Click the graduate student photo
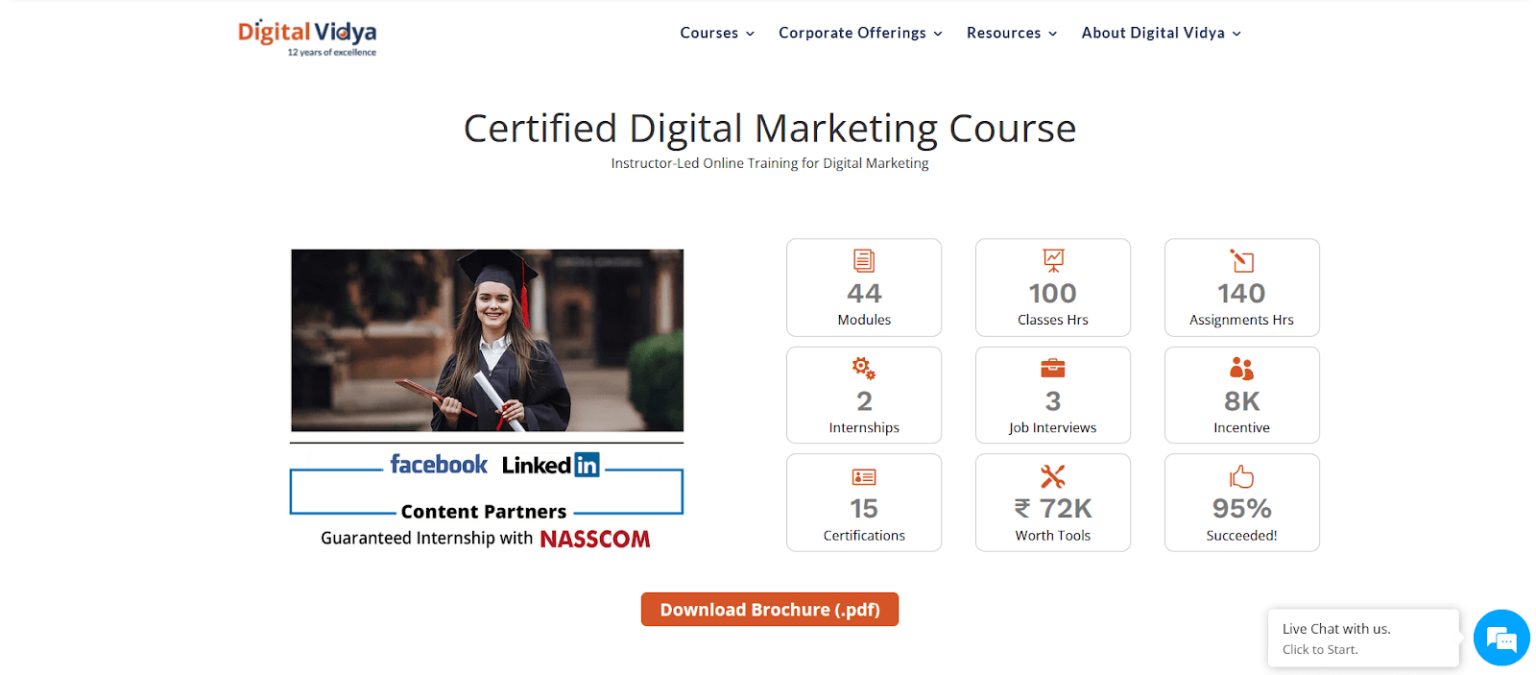Viewport: 1536px width, 675px height. point(487,340)
